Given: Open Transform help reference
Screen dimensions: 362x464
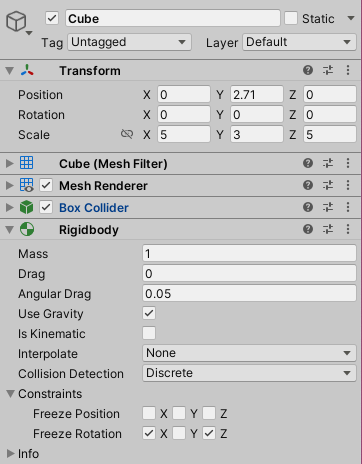Looking at the screenshot, I should [308, 70].
